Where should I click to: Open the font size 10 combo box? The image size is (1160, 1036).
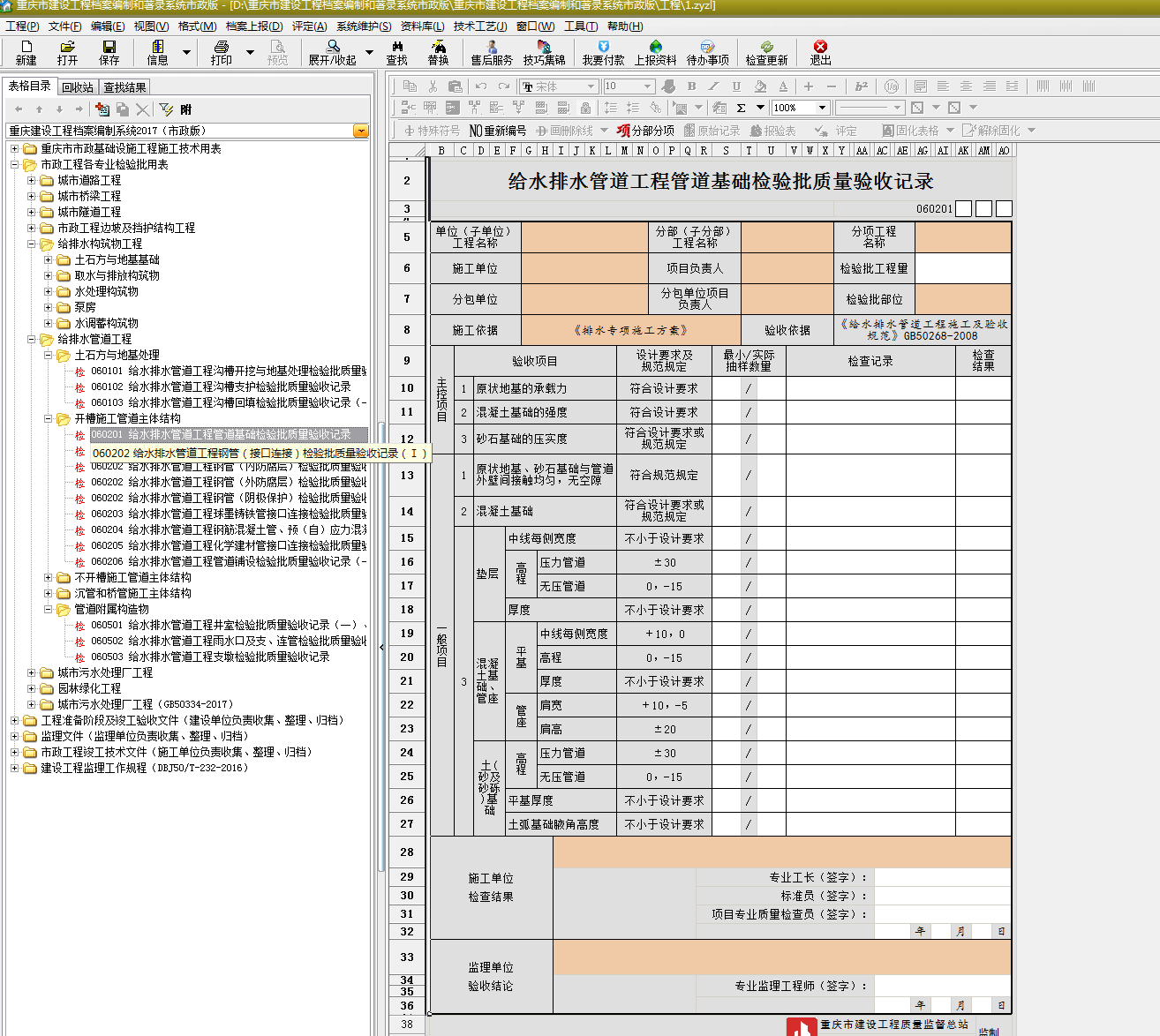click(x=629, y=86)
